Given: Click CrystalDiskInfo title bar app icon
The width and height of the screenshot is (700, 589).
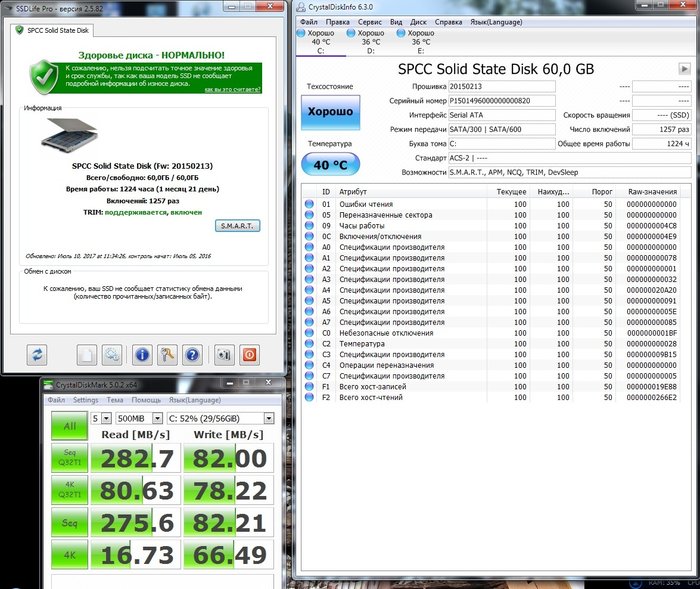Looking at the screenshot, I should click(x=302, y=7).
